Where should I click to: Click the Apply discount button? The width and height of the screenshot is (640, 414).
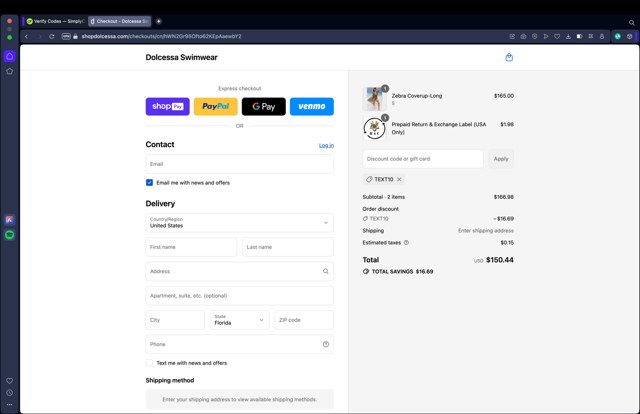[501, 159]
